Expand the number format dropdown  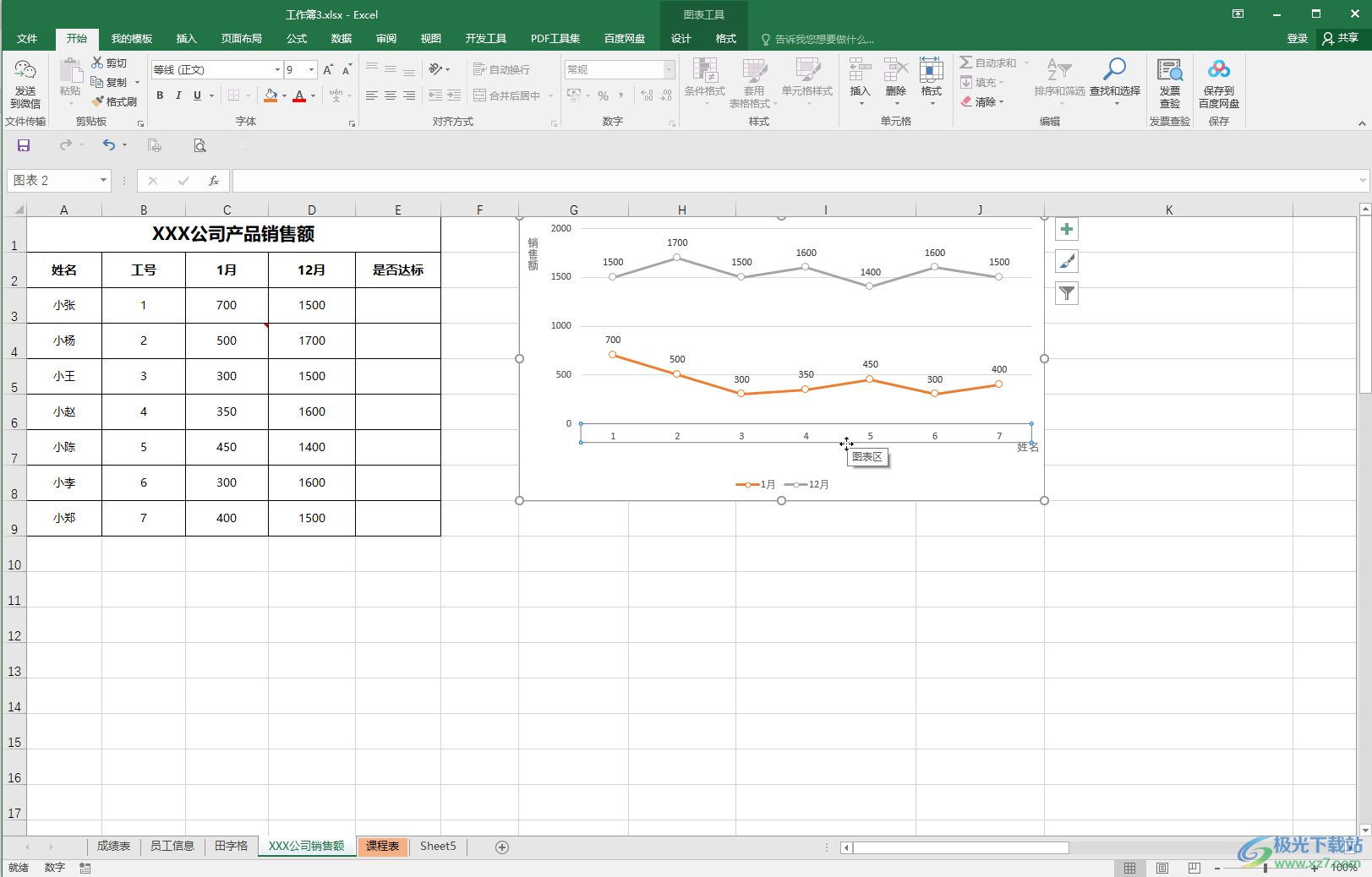pos(669,69)
